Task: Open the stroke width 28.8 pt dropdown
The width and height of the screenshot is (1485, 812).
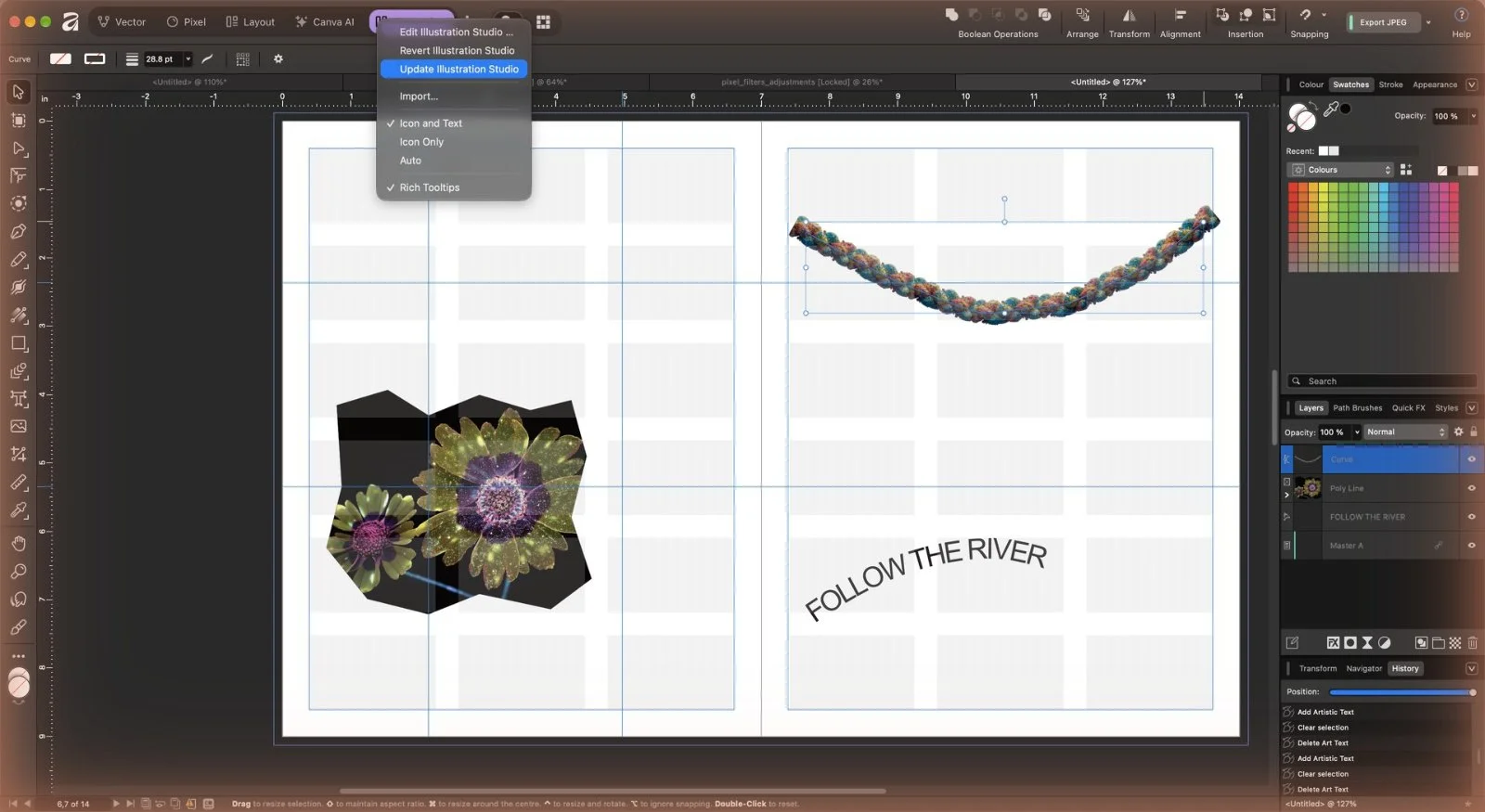Action: coord(187,58)
